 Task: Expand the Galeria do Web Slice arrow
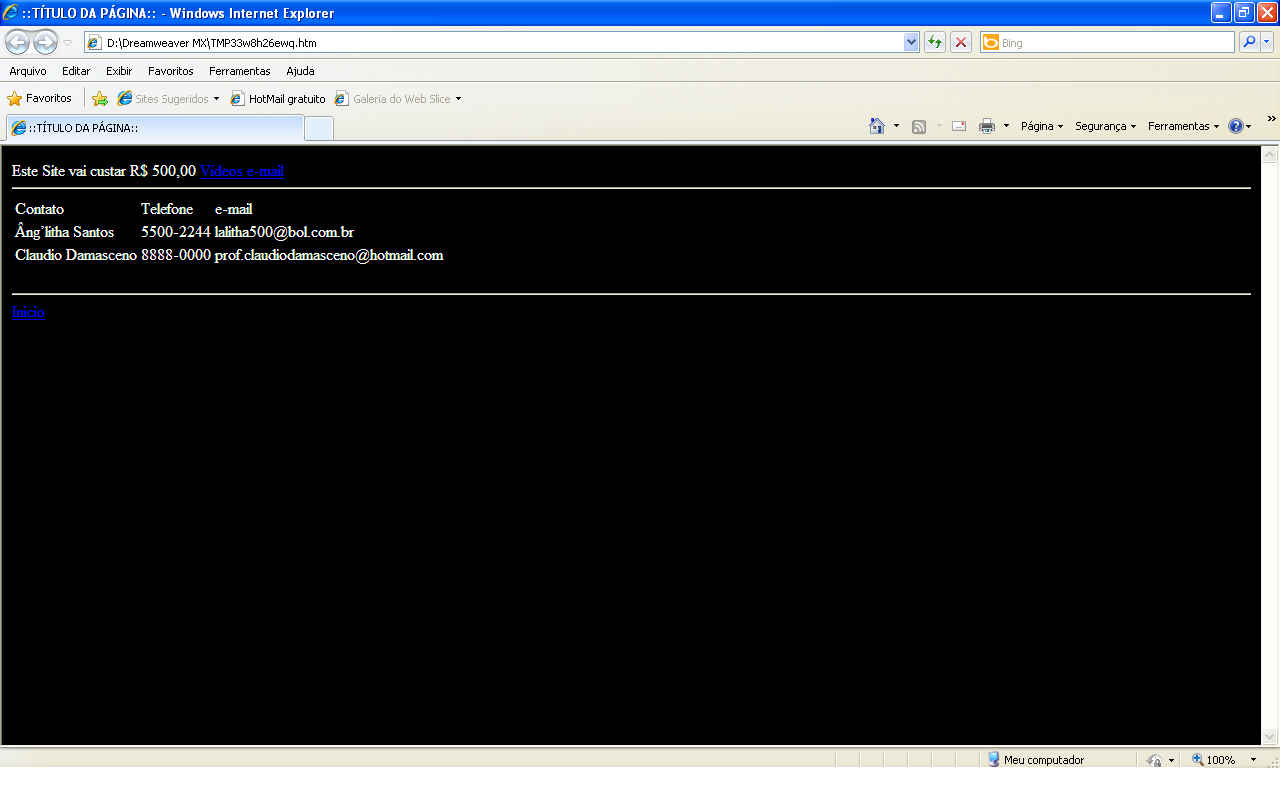[x=458, y=99]
